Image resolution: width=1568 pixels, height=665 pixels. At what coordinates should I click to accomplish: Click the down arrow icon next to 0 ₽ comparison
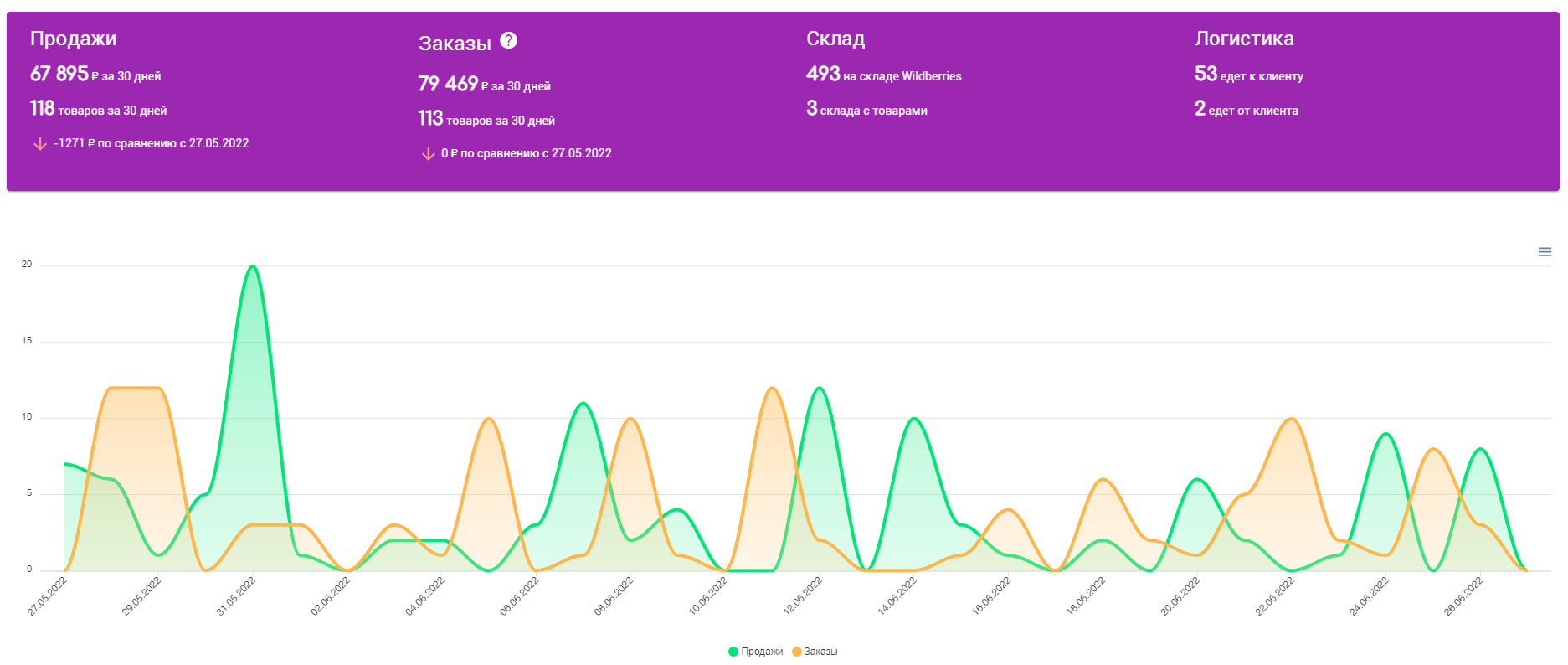[x=428, y=154]
